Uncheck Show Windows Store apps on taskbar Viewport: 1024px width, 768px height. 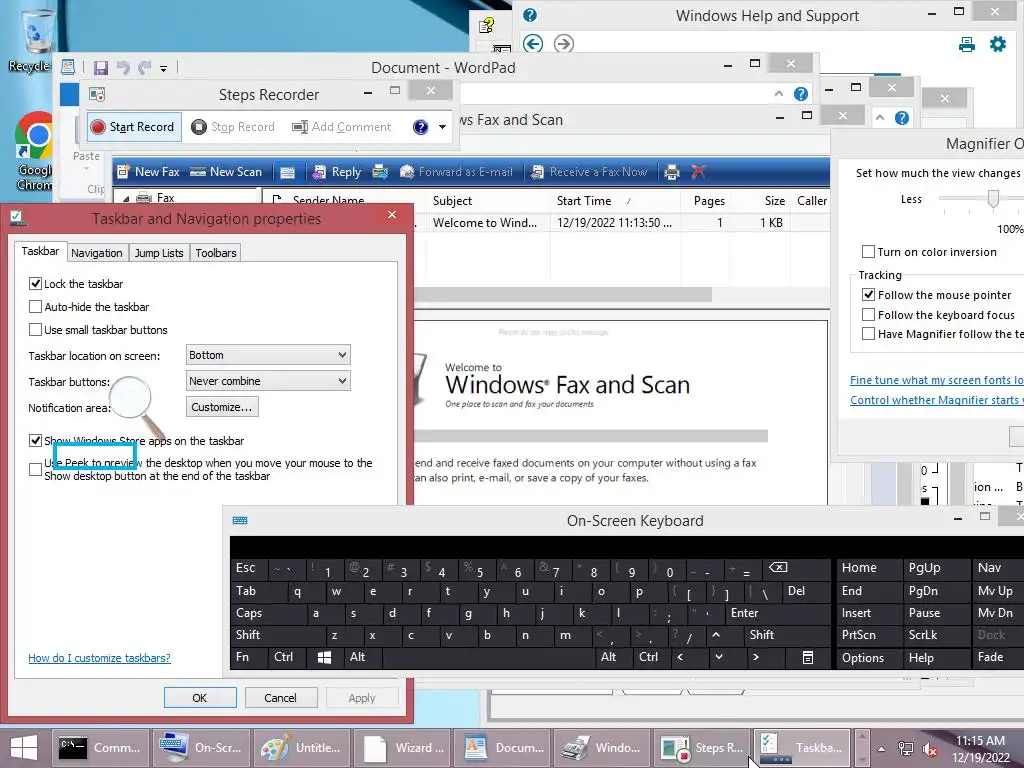35,440
